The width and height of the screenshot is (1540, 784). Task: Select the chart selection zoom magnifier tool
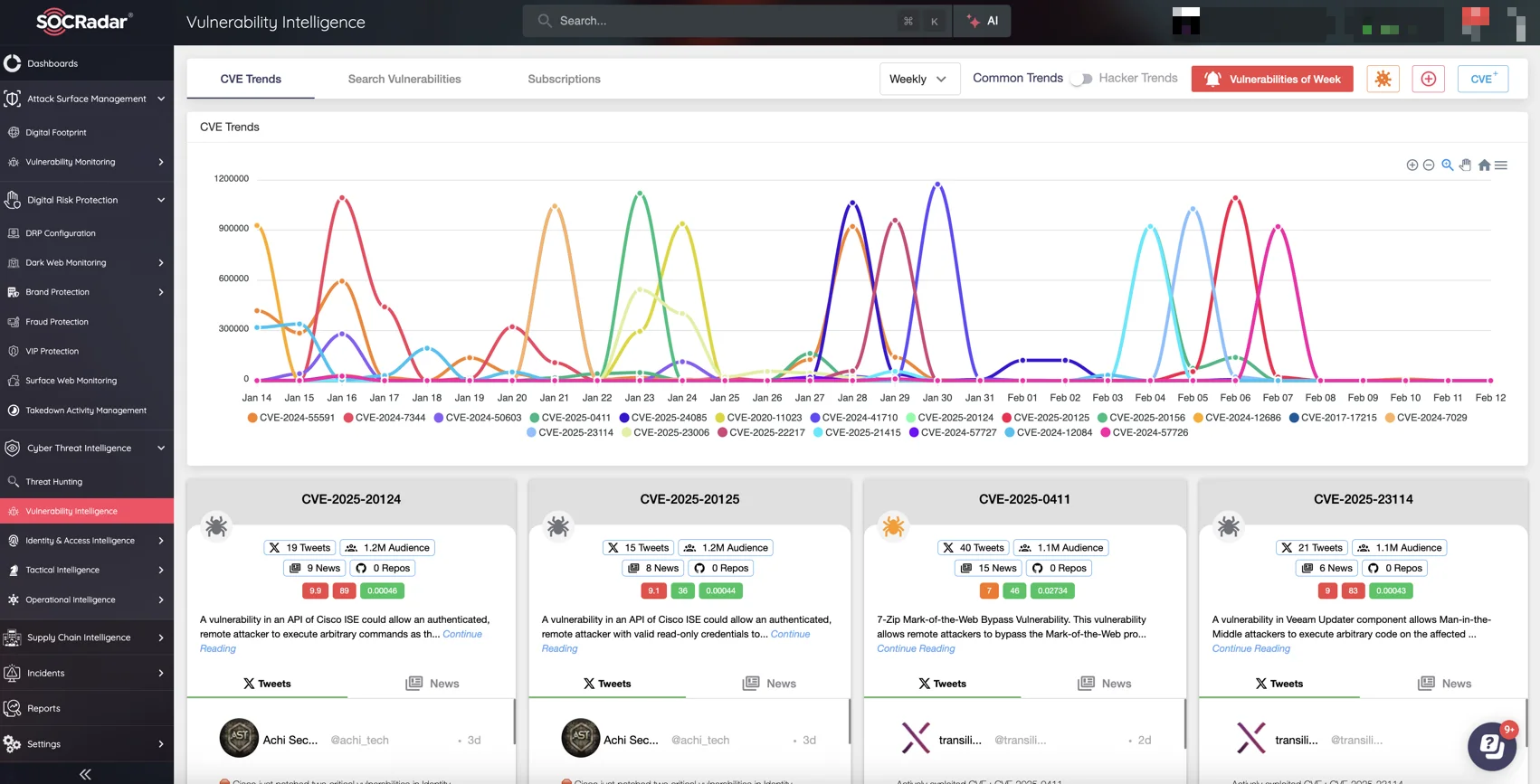[x=1448, y=165]
